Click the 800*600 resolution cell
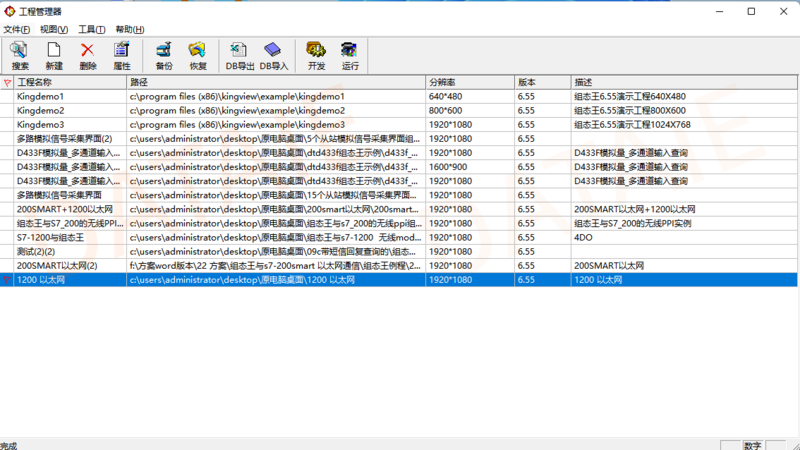The image size is (800, 450). point(445,111)
